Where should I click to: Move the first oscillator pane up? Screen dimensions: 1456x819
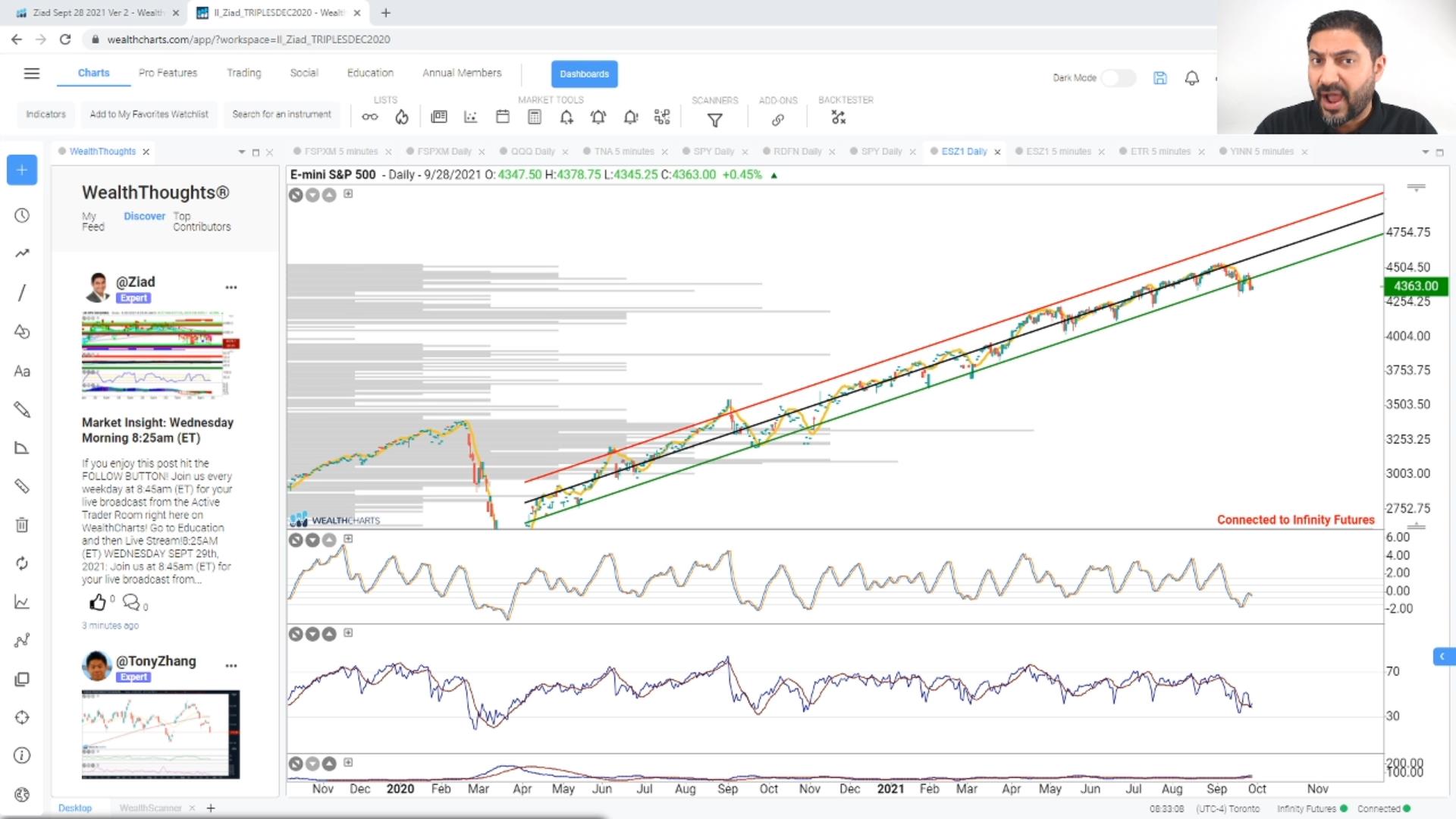point(329,540)
